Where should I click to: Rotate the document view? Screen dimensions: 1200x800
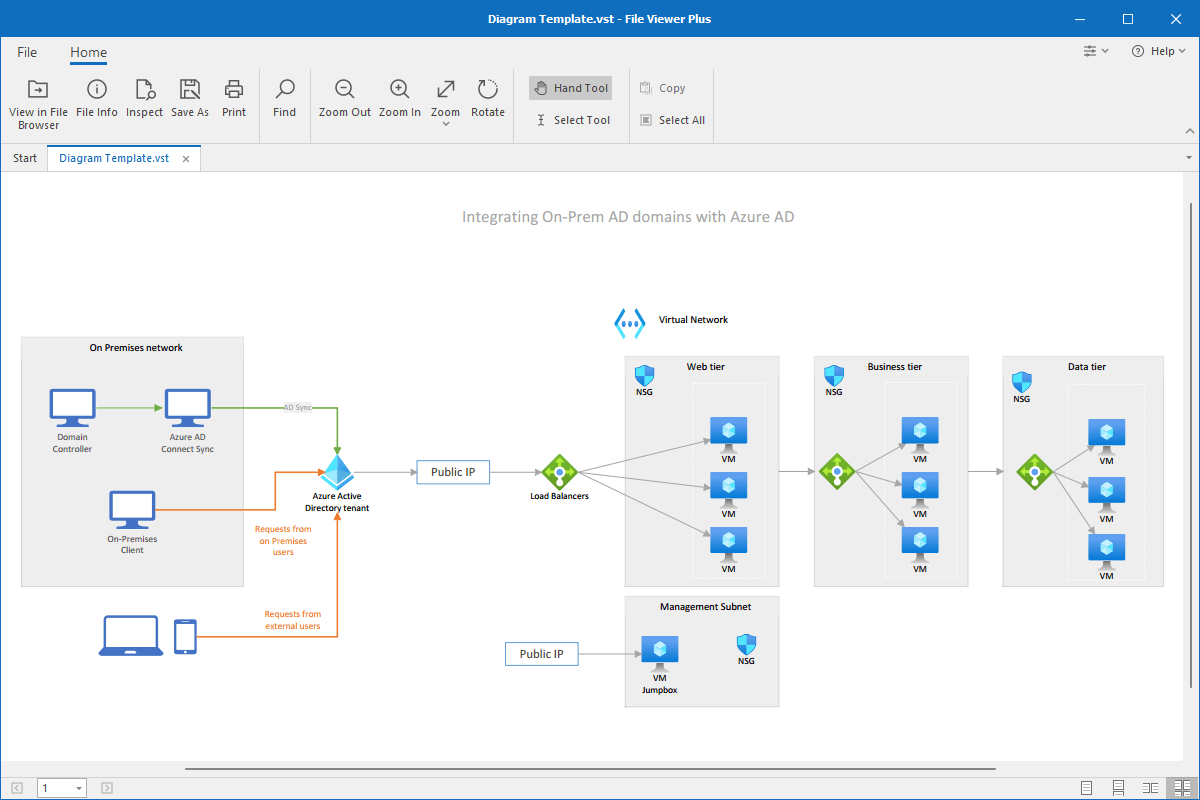tap(488, 99)
